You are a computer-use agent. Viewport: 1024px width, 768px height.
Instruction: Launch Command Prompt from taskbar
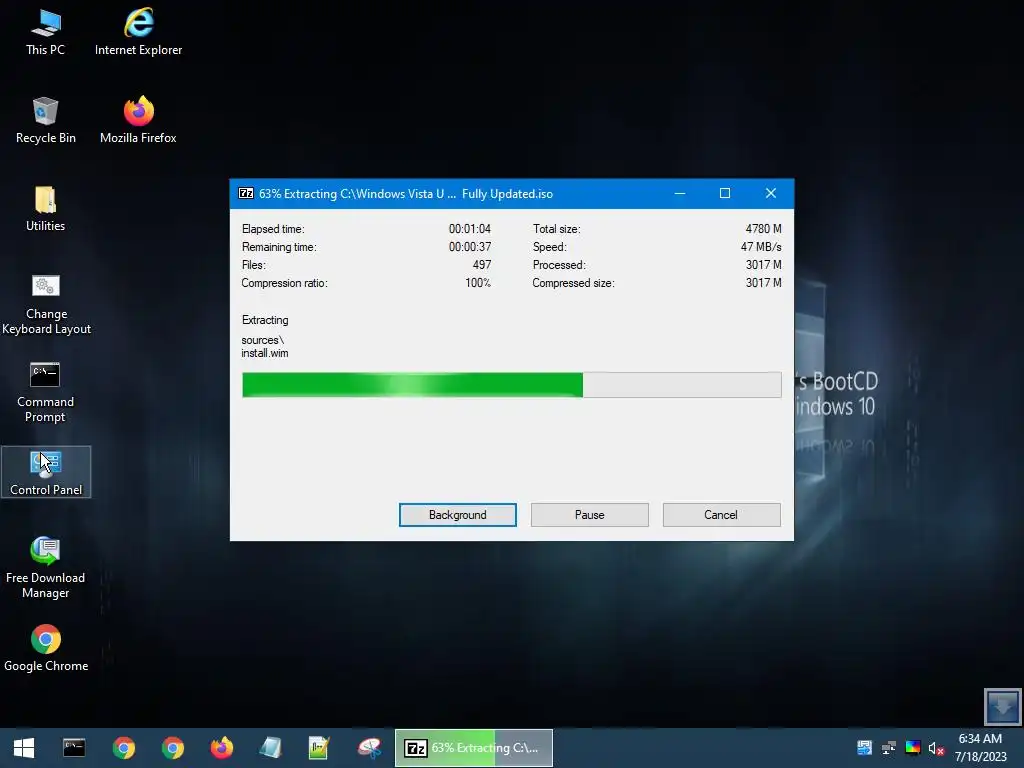pos(74,748)
